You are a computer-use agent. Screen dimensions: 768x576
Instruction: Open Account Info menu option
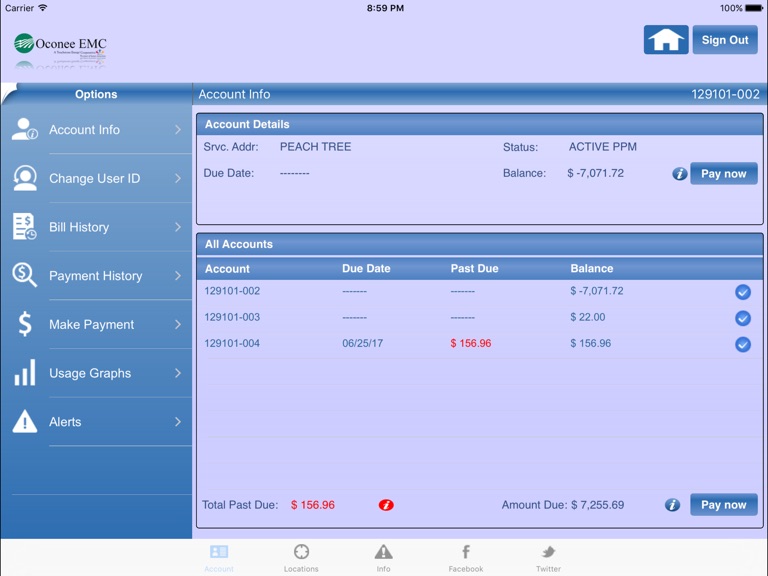point(96,130)
